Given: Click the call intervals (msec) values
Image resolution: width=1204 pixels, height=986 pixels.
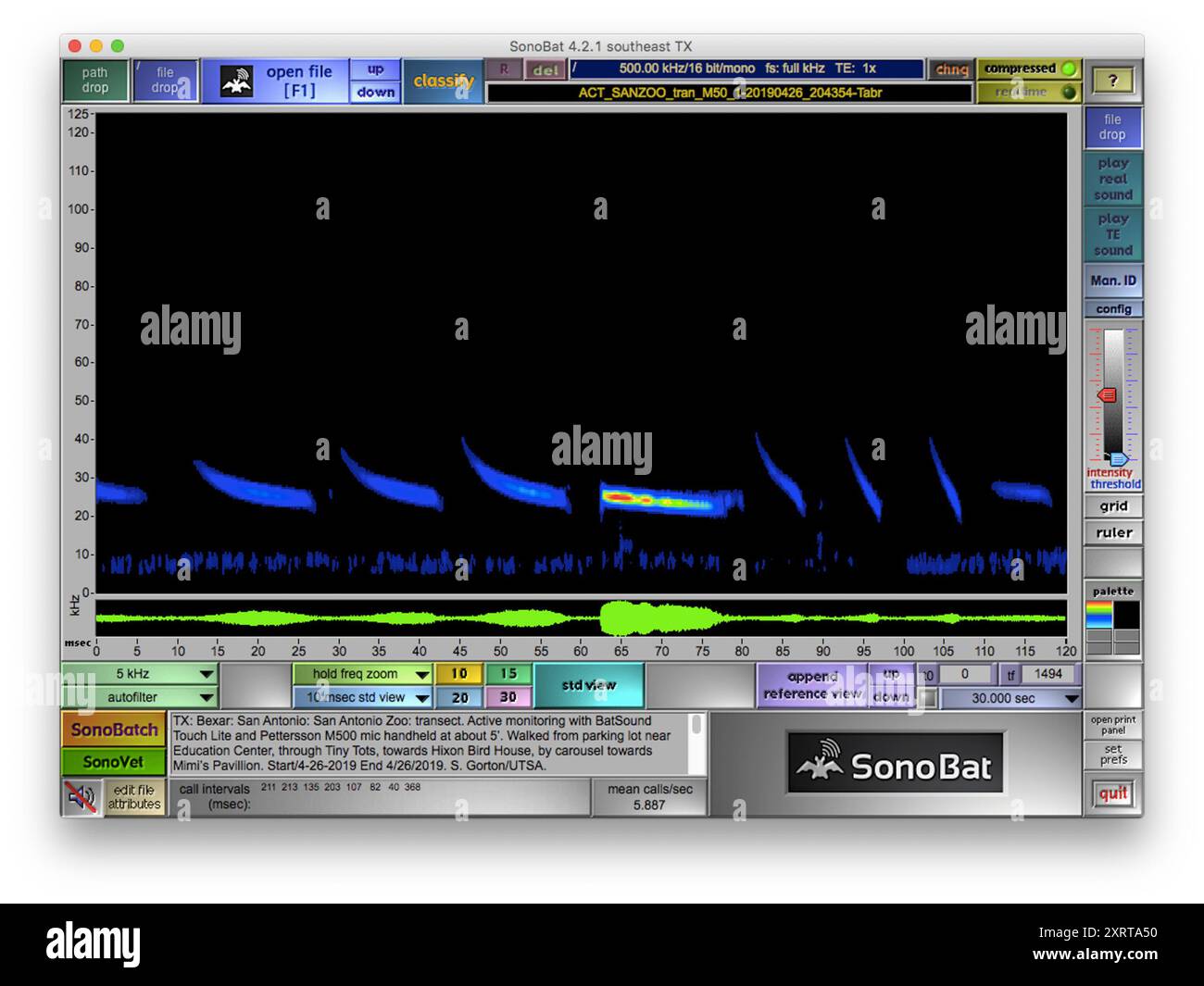Looking at the screenshot, I should pyautogui.click(x=340, y=787).
